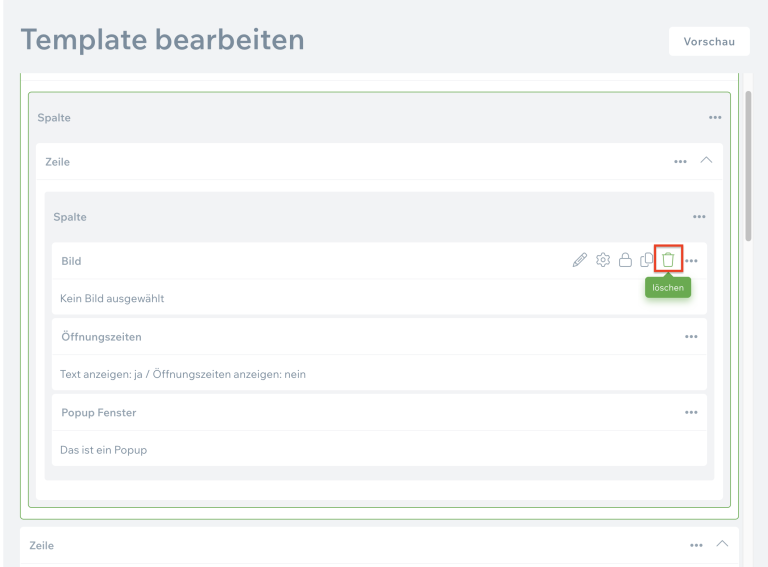Image resolution: width=768 pixels, height=567 pixels.
Task: Click the lock icon on Bild row
Action: [625, 260]
